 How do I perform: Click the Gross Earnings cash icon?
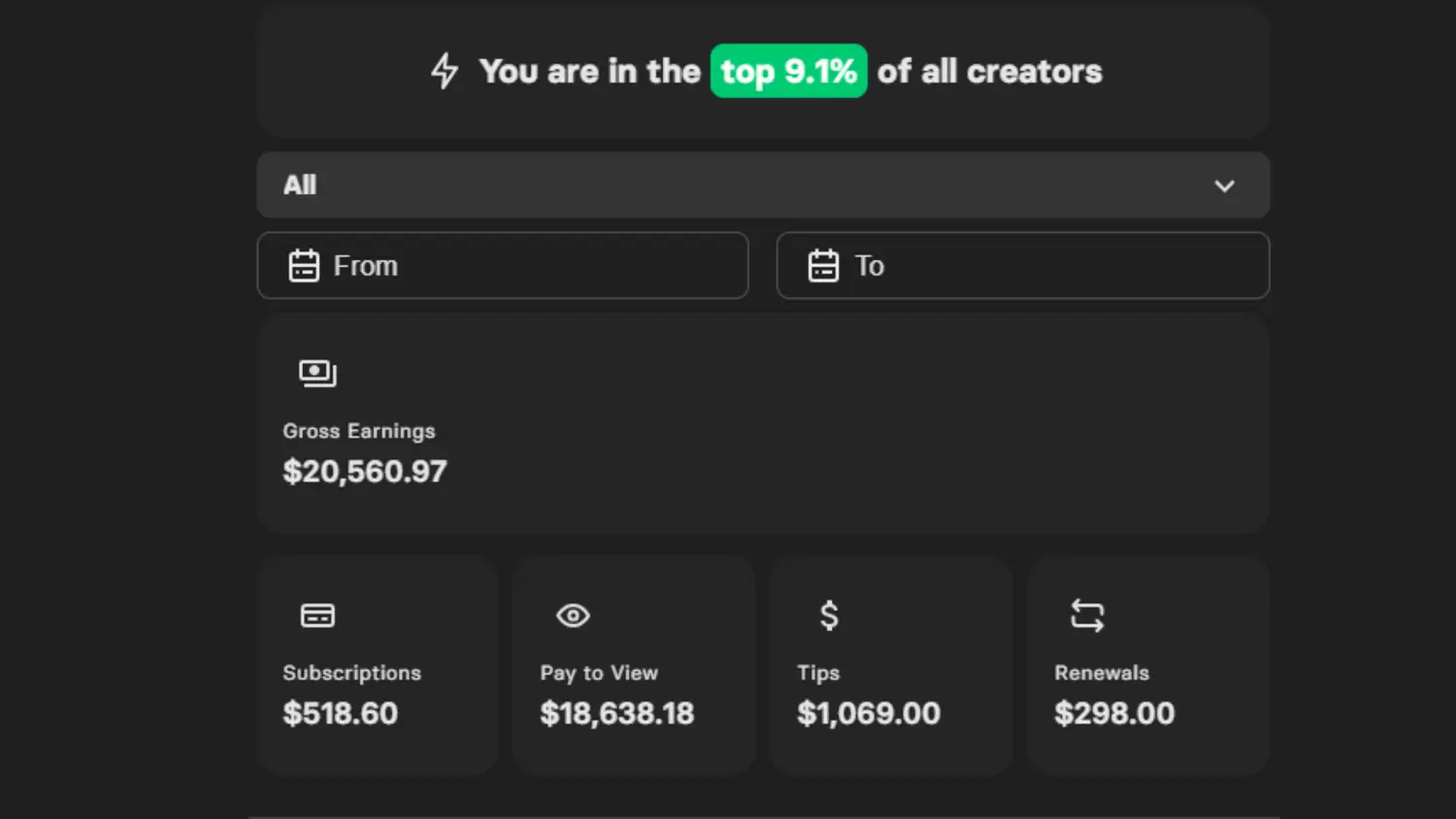click(x=317, y=374)
